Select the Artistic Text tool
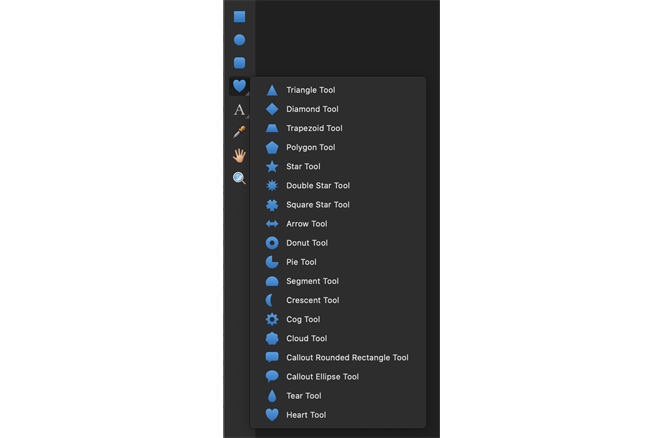 coord(240,110)
